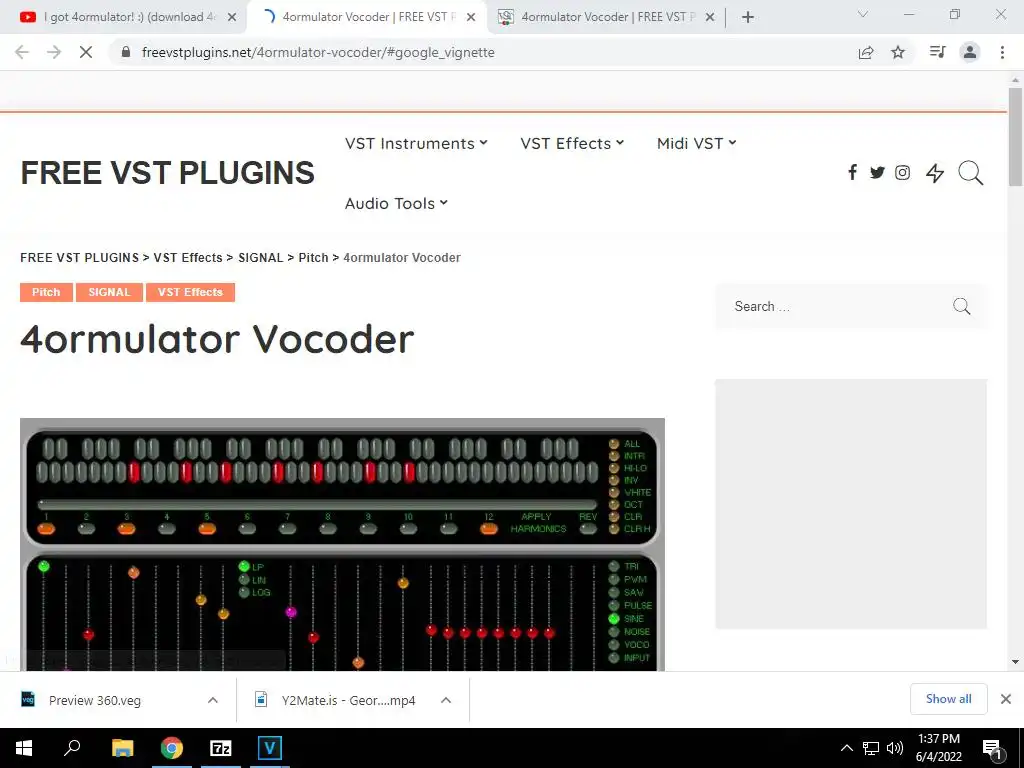Go to SIGNAL breadcrumb link

pos(261,257)
